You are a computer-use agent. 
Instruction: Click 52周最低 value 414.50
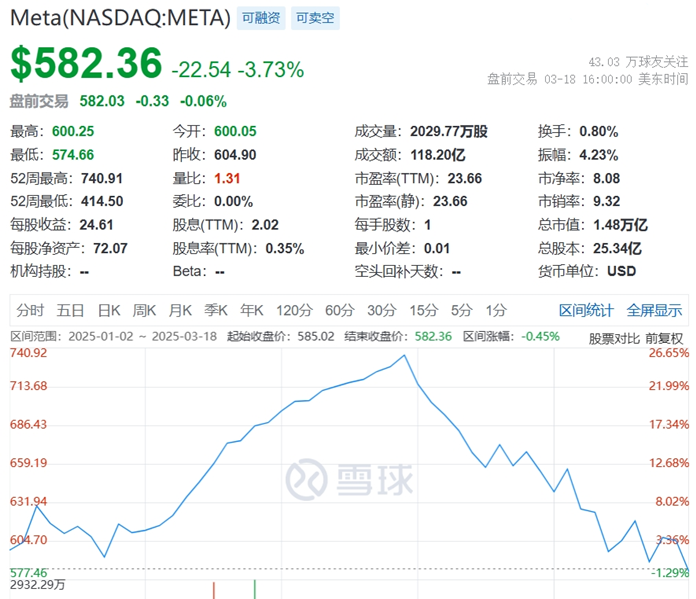click(102, 202)
